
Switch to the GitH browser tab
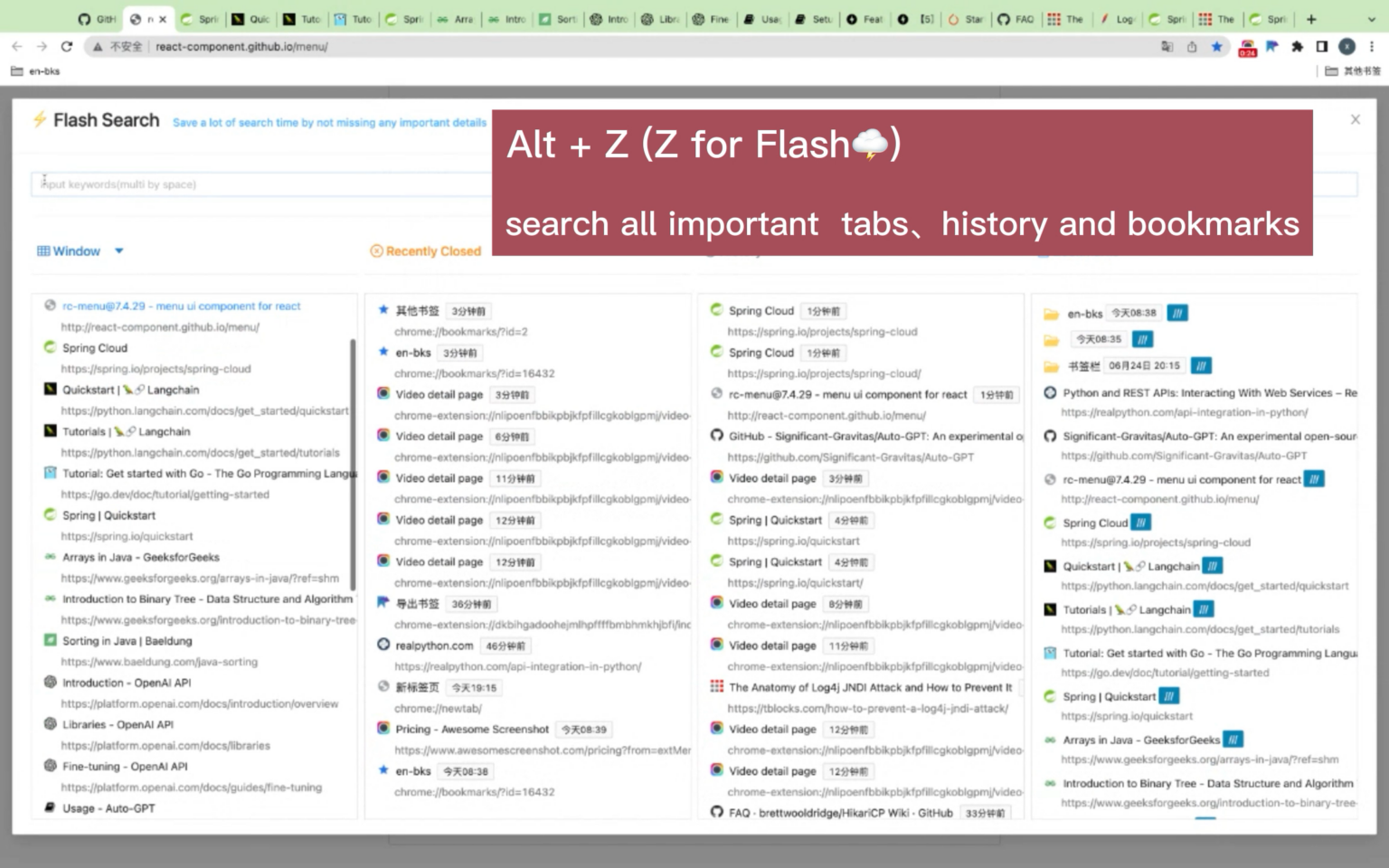98,18
